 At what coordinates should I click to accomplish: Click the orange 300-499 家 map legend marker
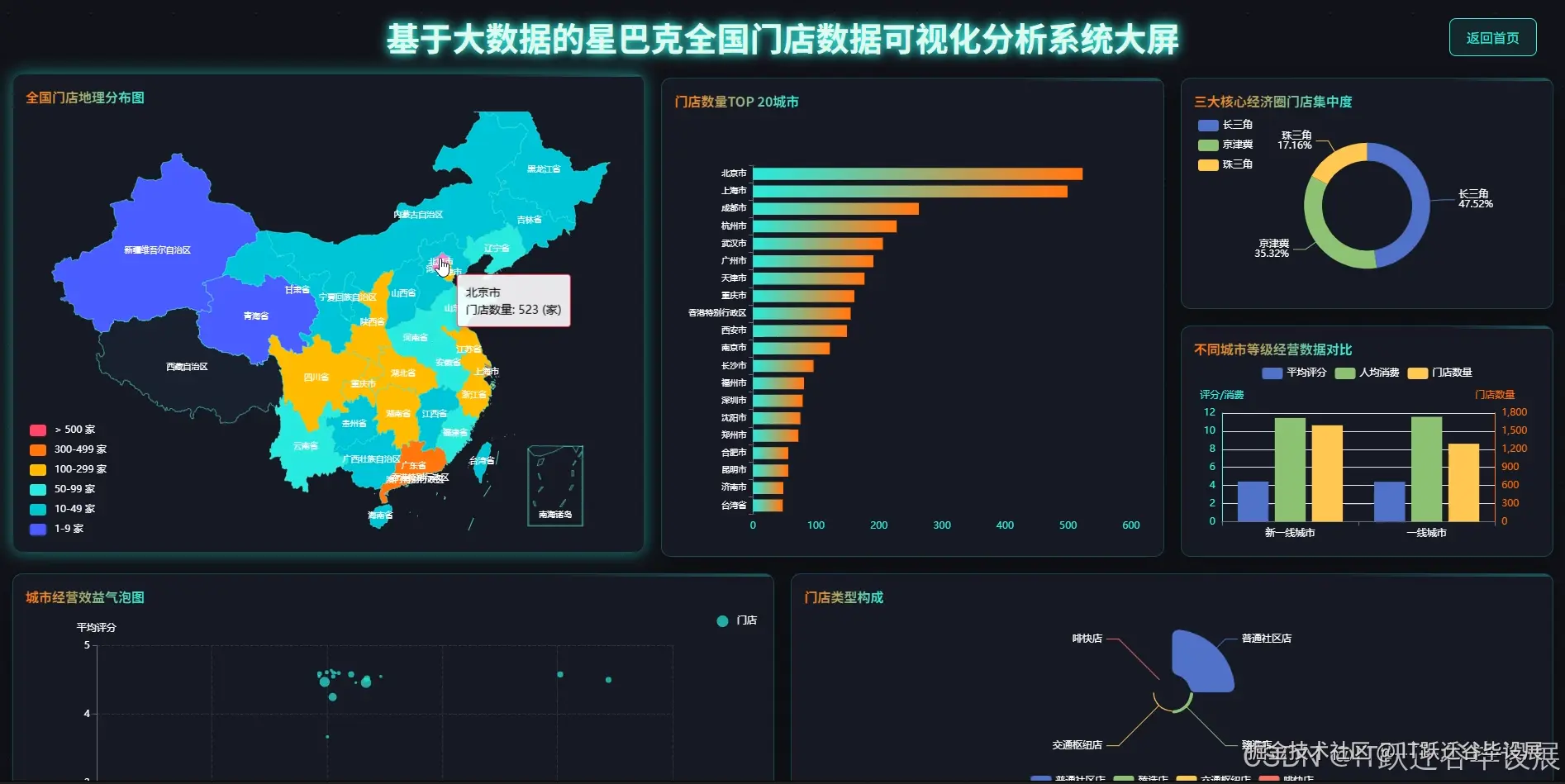[38, 449]
